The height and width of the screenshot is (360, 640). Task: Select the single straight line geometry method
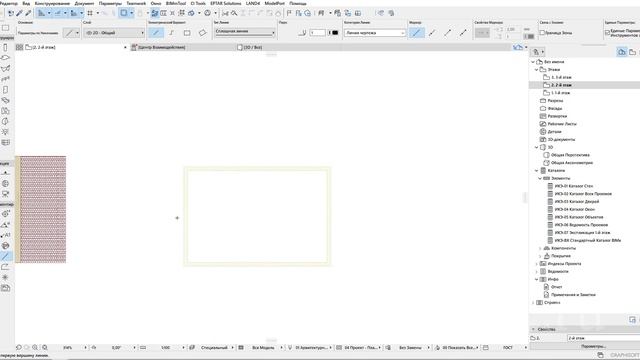156,33
